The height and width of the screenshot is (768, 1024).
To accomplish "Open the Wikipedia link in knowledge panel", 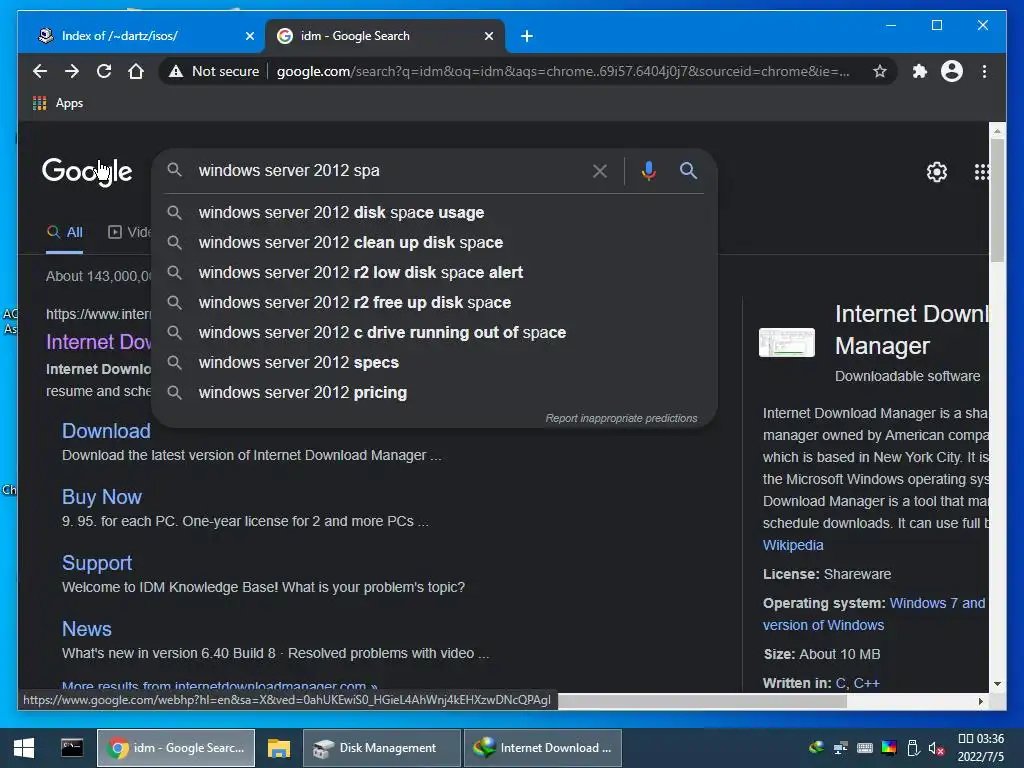I will click(793, 545).
